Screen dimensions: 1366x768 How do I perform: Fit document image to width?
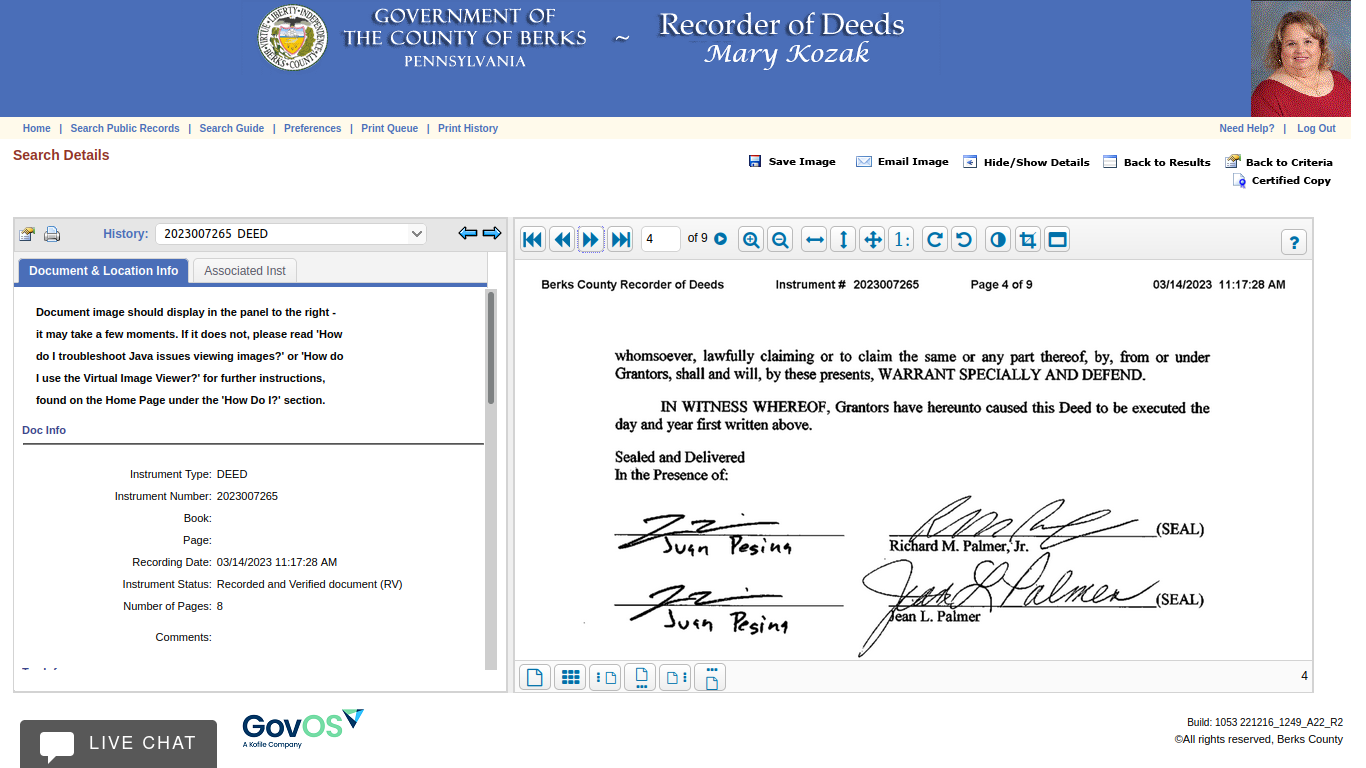(815, 239)
